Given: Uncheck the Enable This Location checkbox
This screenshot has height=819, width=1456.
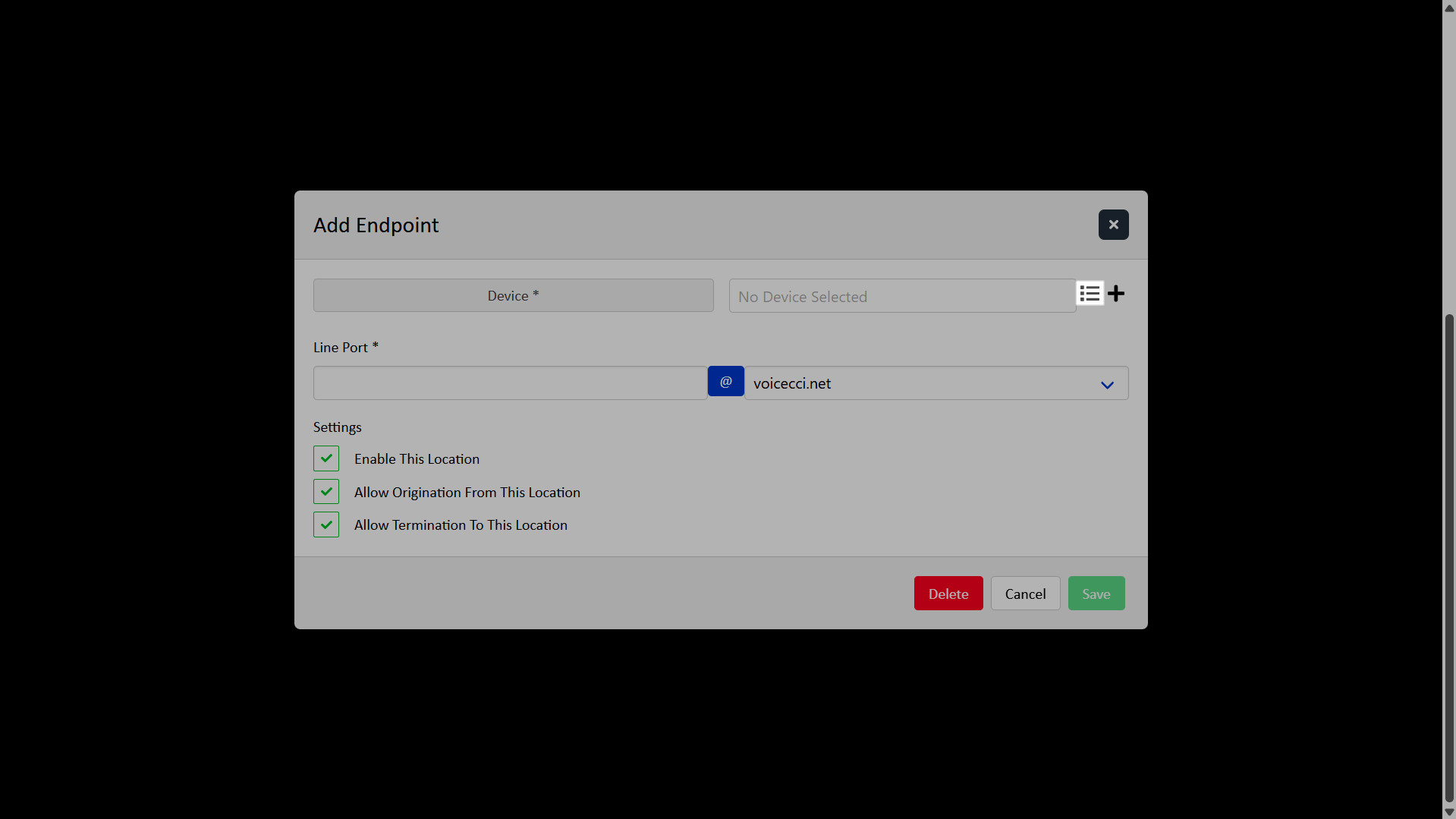Looking at the screenshot, I should coord(326,458).
